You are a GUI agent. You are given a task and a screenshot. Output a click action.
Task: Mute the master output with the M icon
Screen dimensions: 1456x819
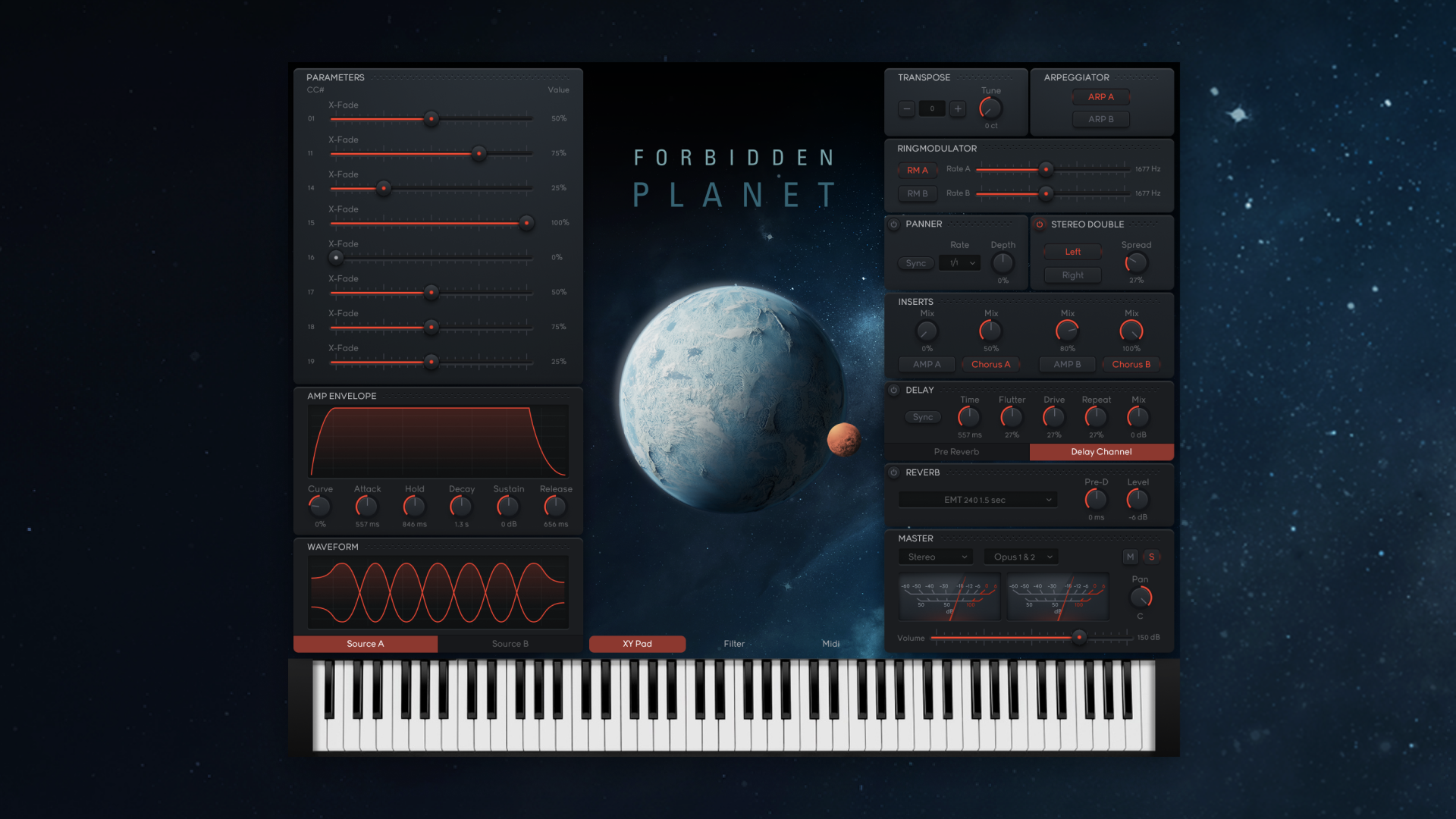pyautogui.click(x=1130, y=556)
